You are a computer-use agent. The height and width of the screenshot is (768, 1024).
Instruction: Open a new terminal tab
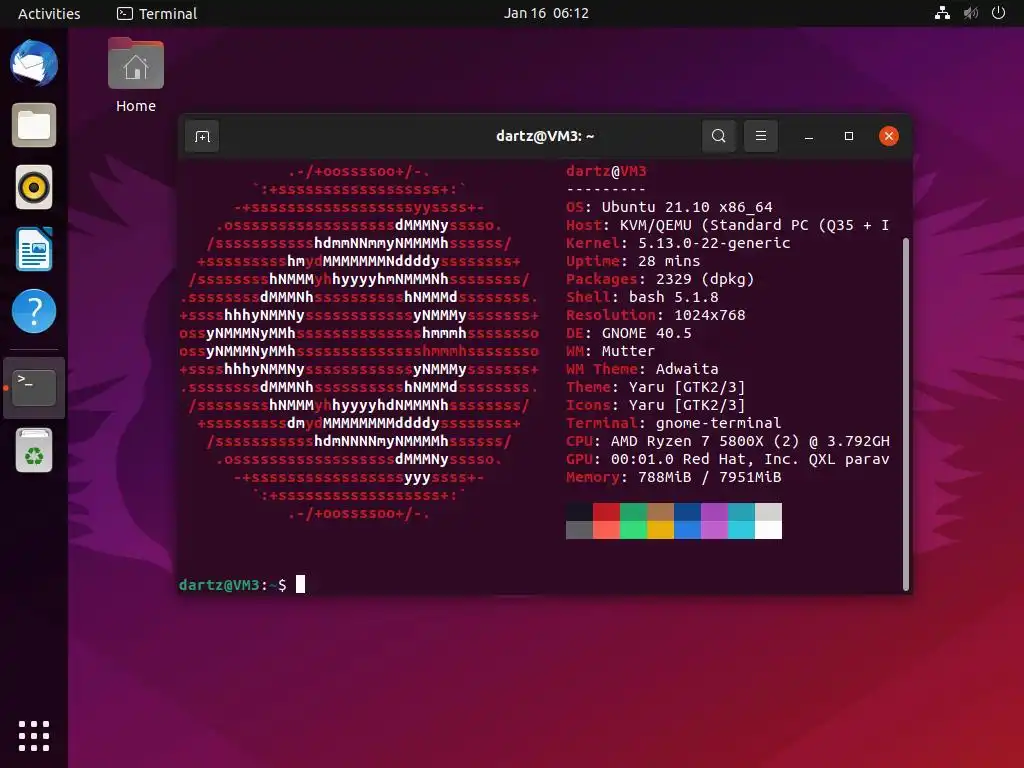tap(202, 136)
